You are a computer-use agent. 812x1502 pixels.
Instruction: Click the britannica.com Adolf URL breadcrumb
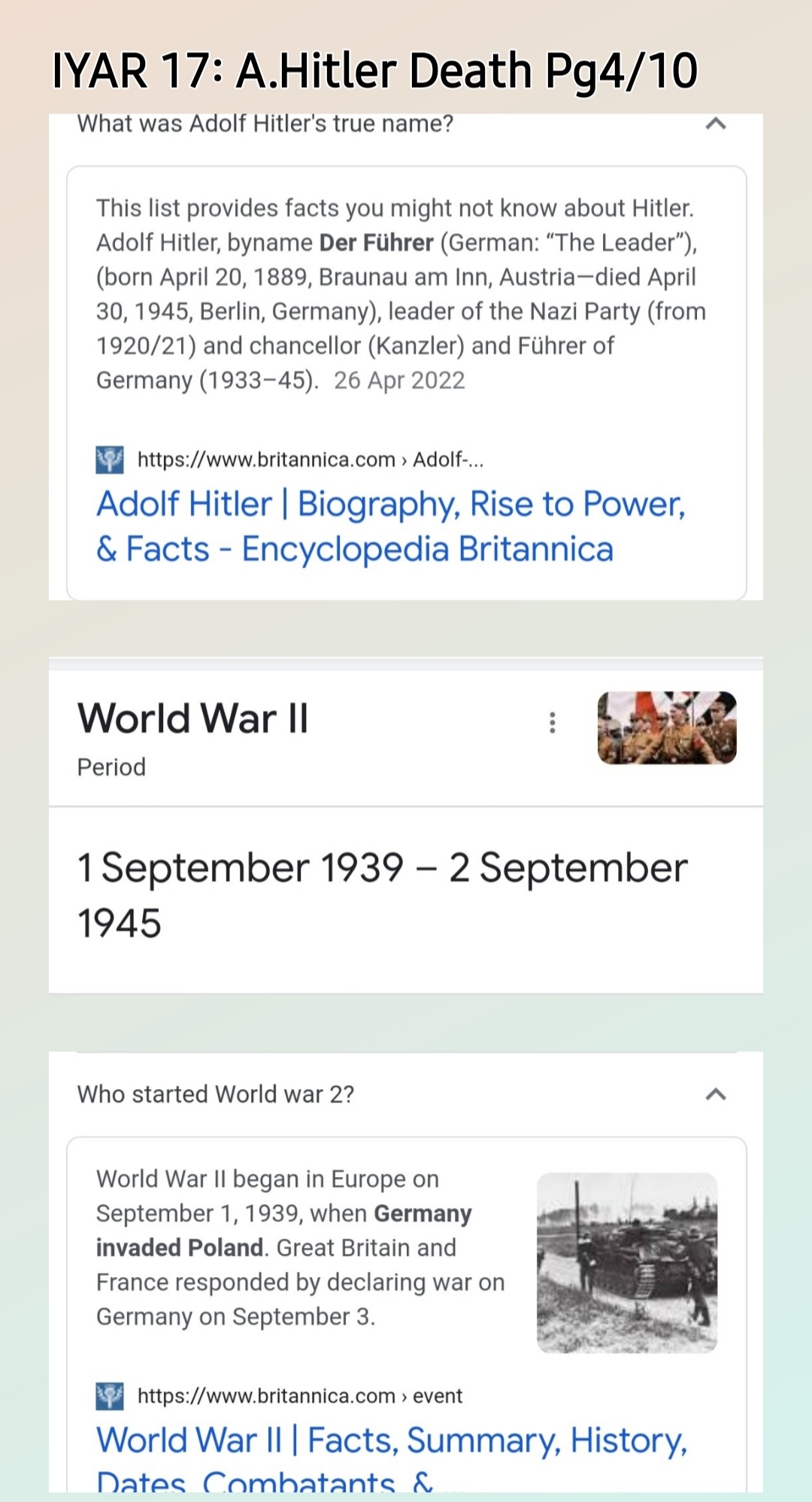pos(310,460)
